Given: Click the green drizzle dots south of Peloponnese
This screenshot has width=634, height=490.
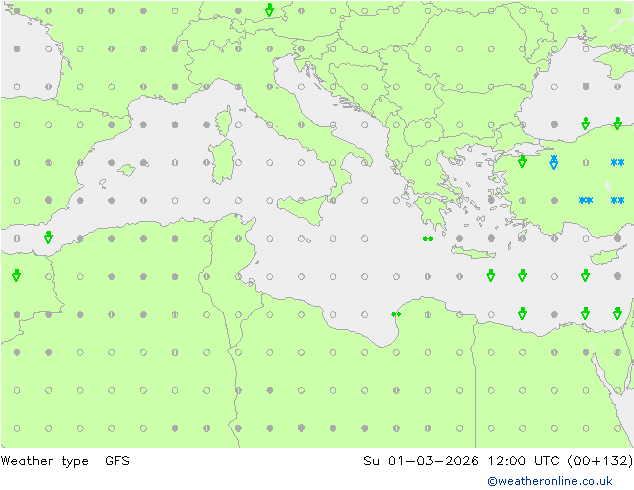Looking at the screenshot, I should pos(428,239).
